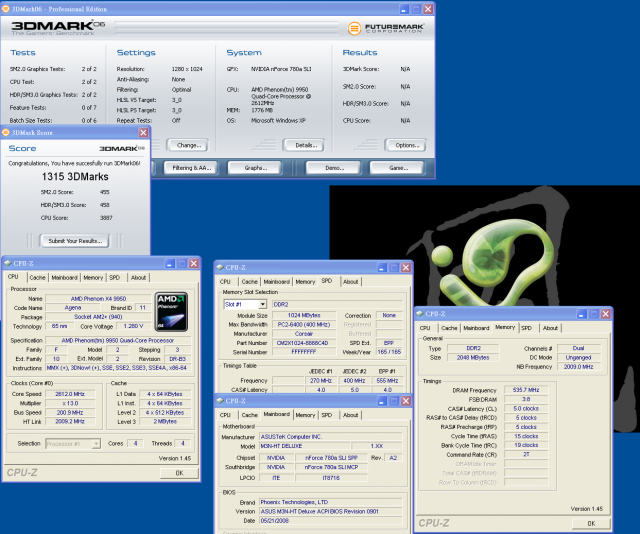Close the 3DMark06 main window
This screenshot has height=534, width=640.
(x=428, y=9)
